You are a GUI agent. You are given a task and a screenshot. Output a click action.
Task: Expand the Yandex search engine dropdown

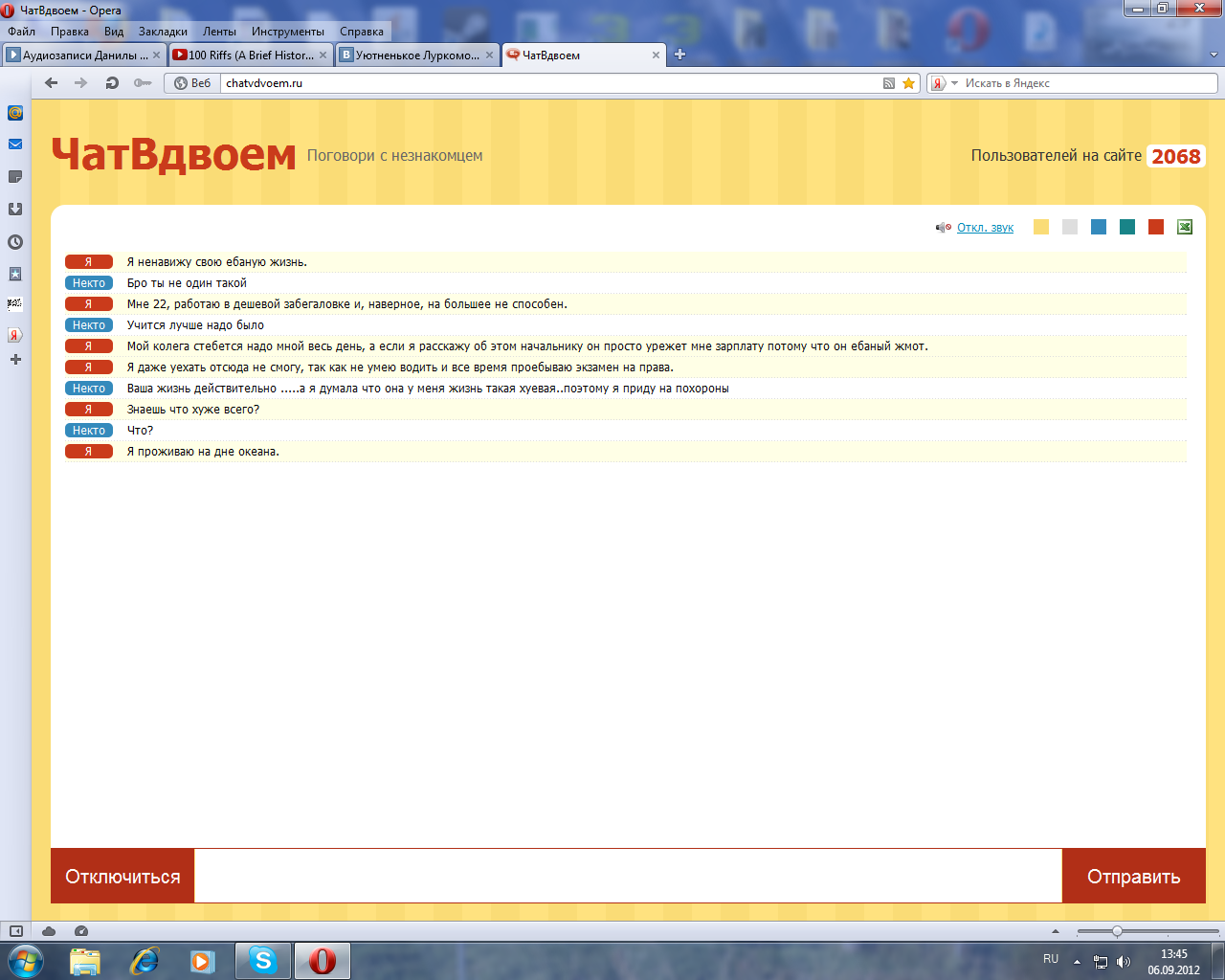point(954,83)
